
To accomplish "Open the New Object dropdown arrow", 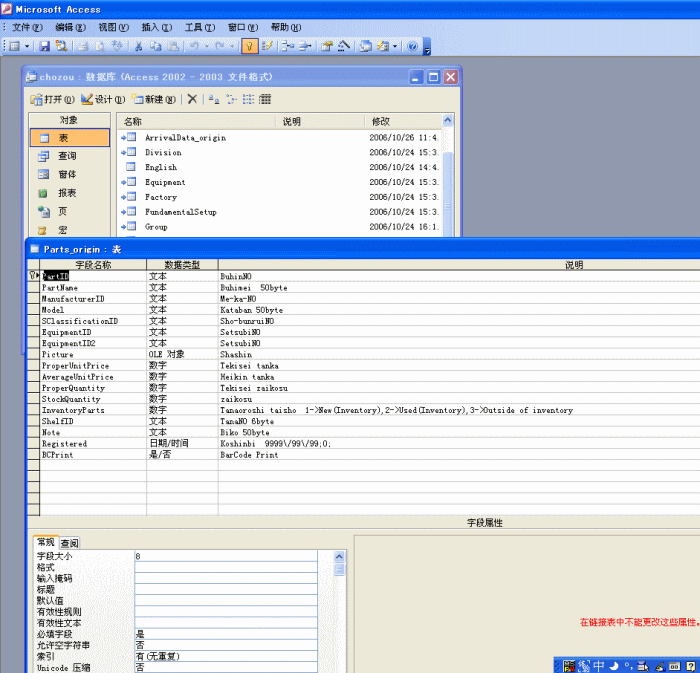I will coord(395,46).
